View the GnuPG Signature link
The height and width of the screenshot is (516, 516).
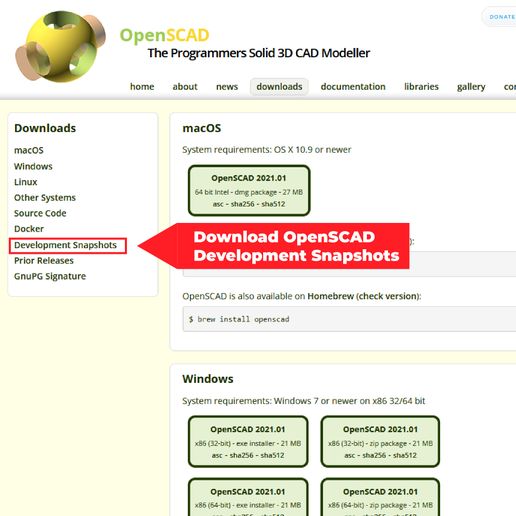pos(50,276)
